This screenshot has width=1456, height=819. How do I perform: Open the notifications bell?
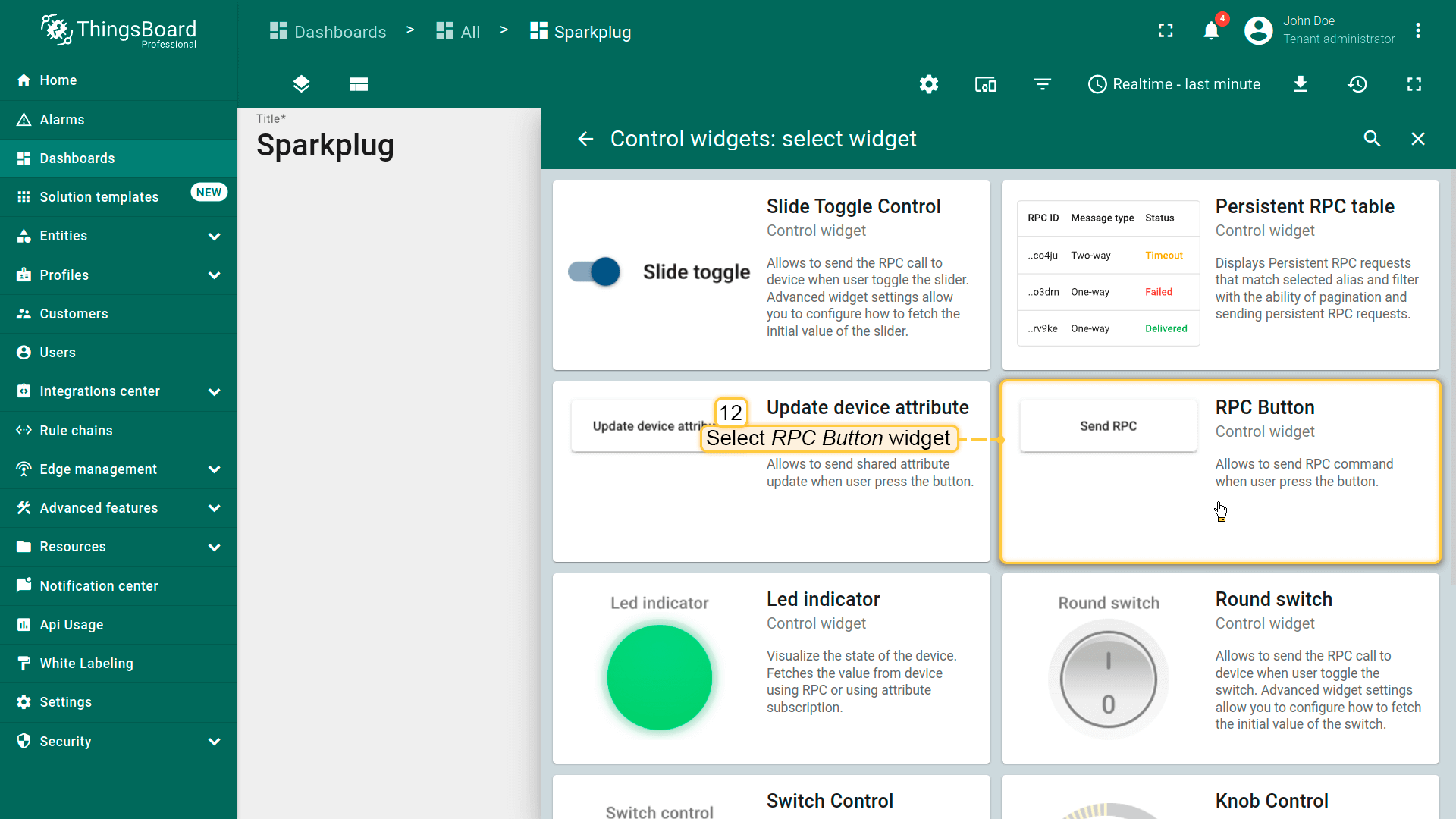coord(1211,31)
